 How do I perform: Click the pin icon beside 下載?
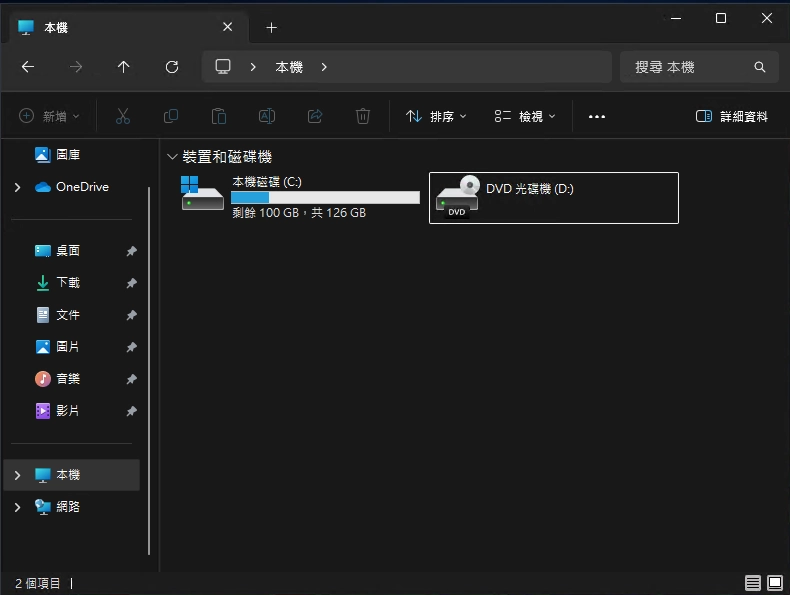[131, 283]
